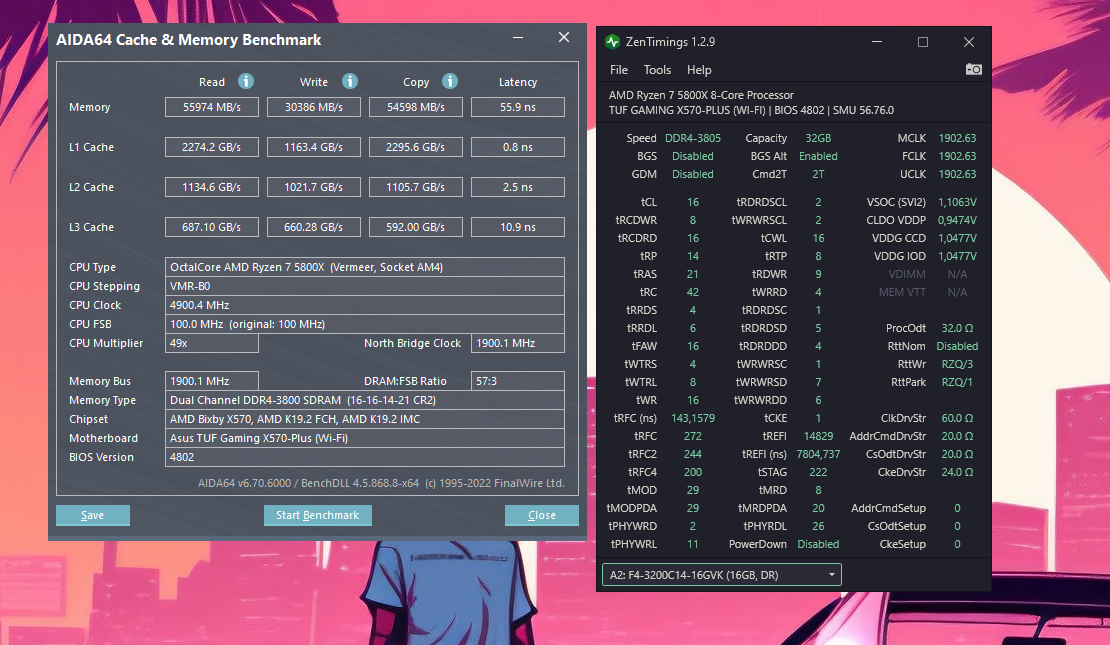Click the DRAM:FSB Ratio 57:3 field
The height and width of the screenshot is (645, 1110).
tap(517, 381)
